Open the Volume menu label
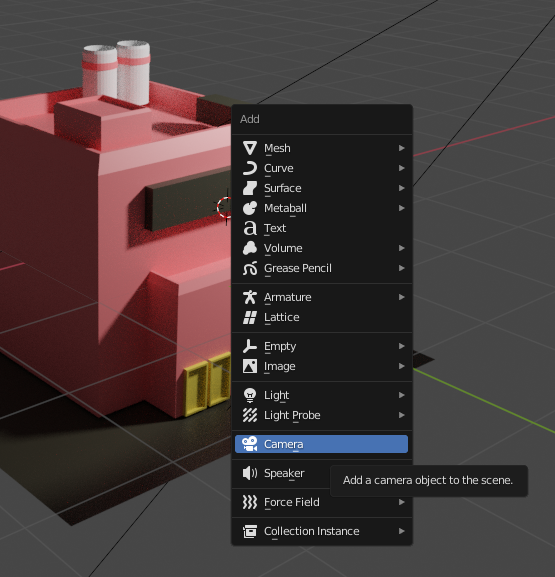555x577 pixels. pos(283,248)
